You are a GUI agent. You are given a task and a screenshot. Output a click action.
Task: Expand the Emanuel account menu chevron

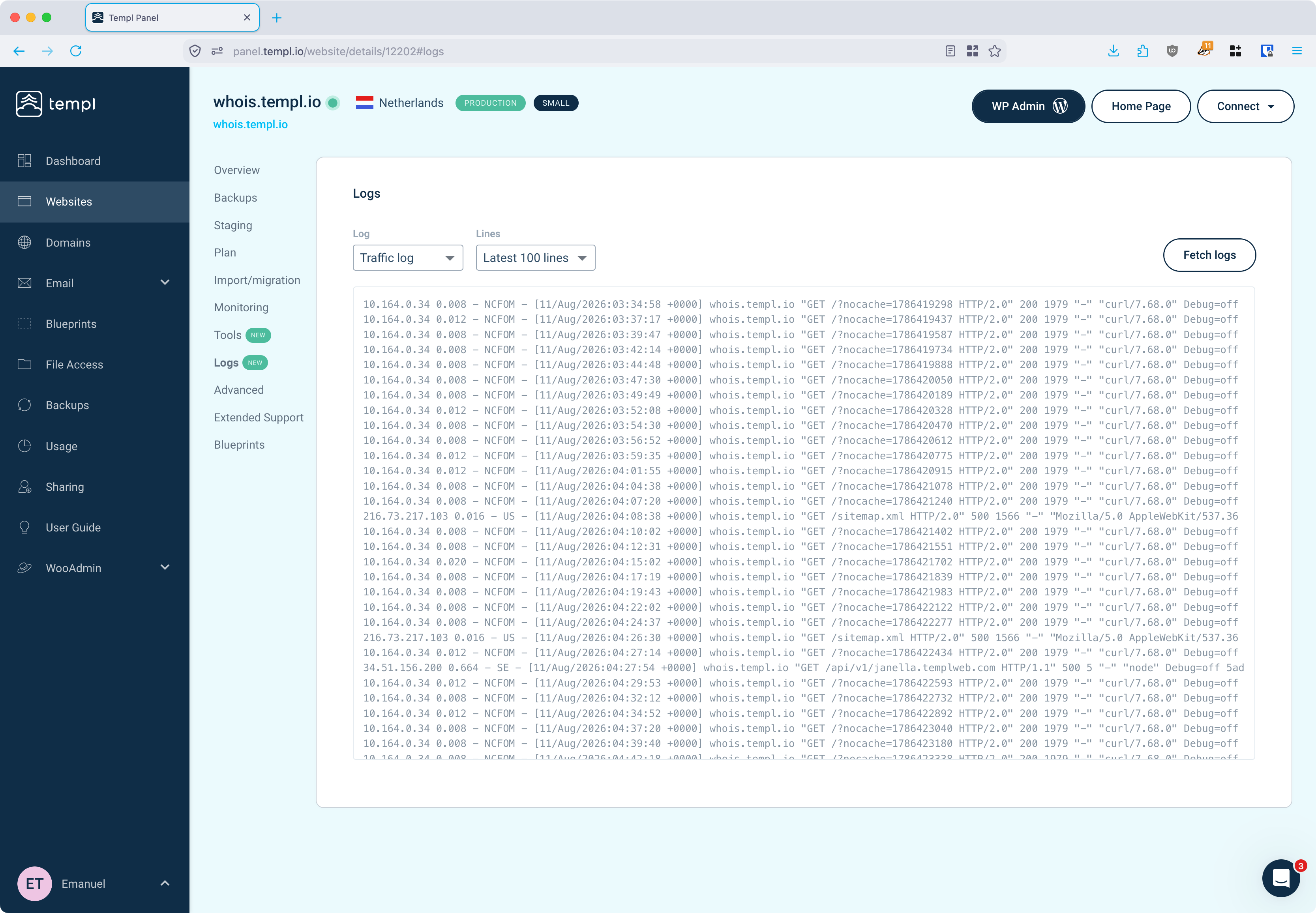[165, 883]
